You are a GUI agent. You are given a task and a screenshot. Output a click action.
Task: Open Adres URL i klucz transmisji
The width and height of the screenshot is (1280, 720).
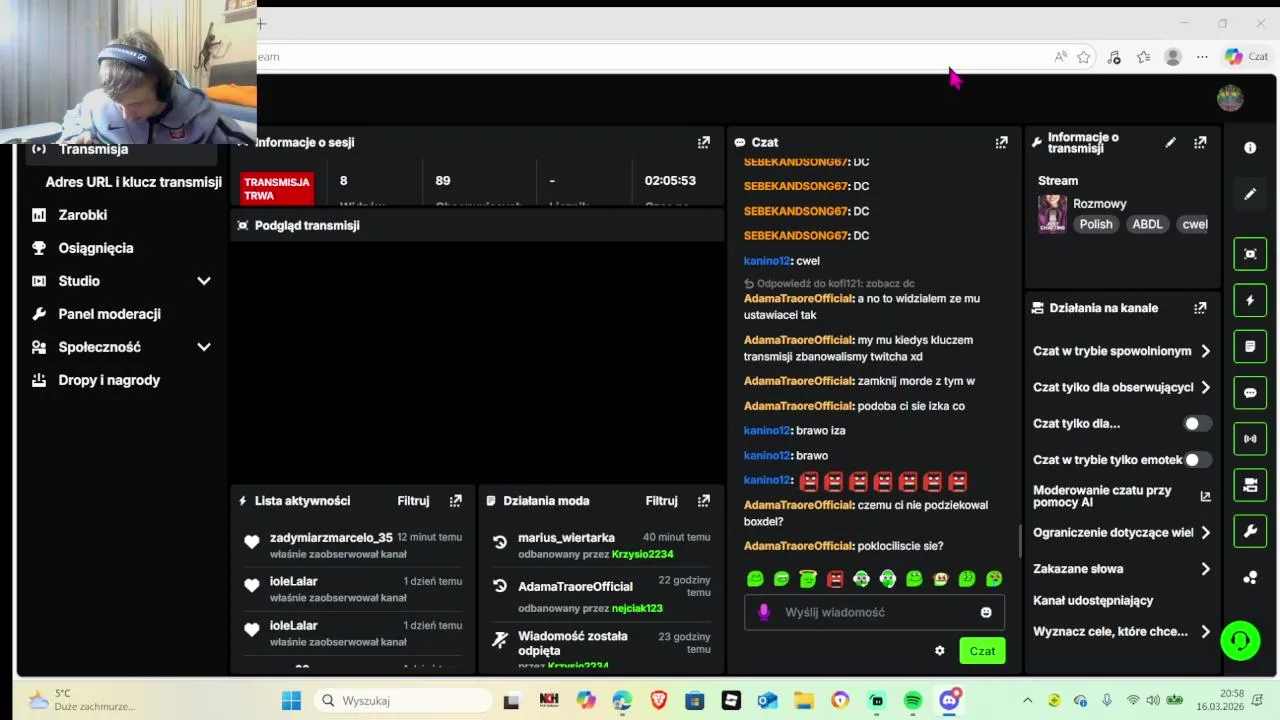(x=133, y=182)
